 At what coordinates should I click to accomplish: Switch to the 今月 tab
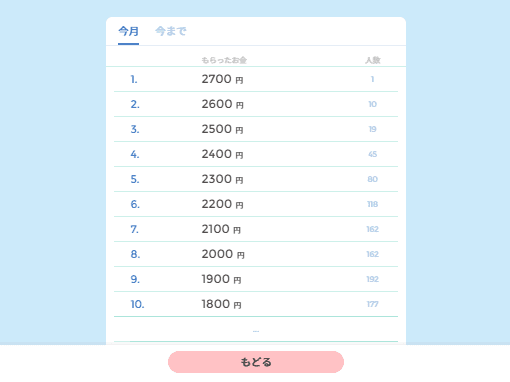[x=128, y=31]
